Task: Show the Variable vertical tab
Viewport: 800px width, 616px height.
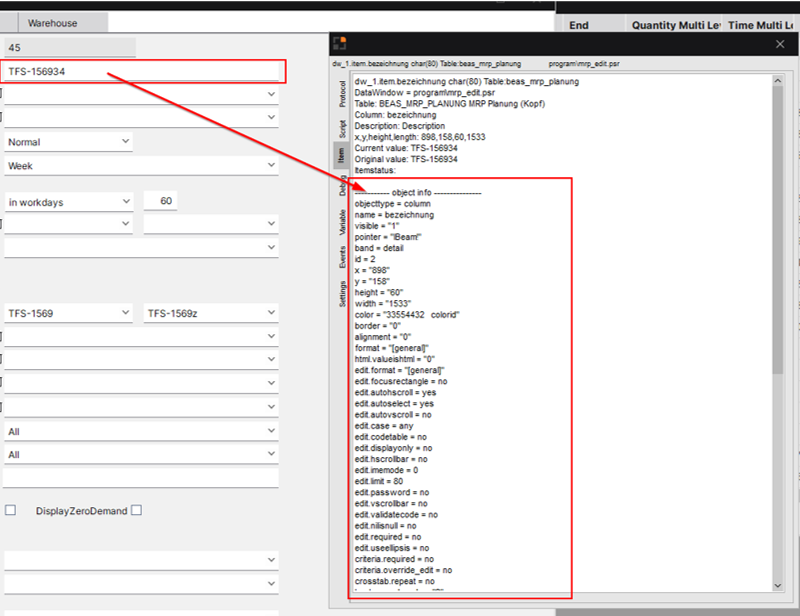Action: [x=342, y=222]
